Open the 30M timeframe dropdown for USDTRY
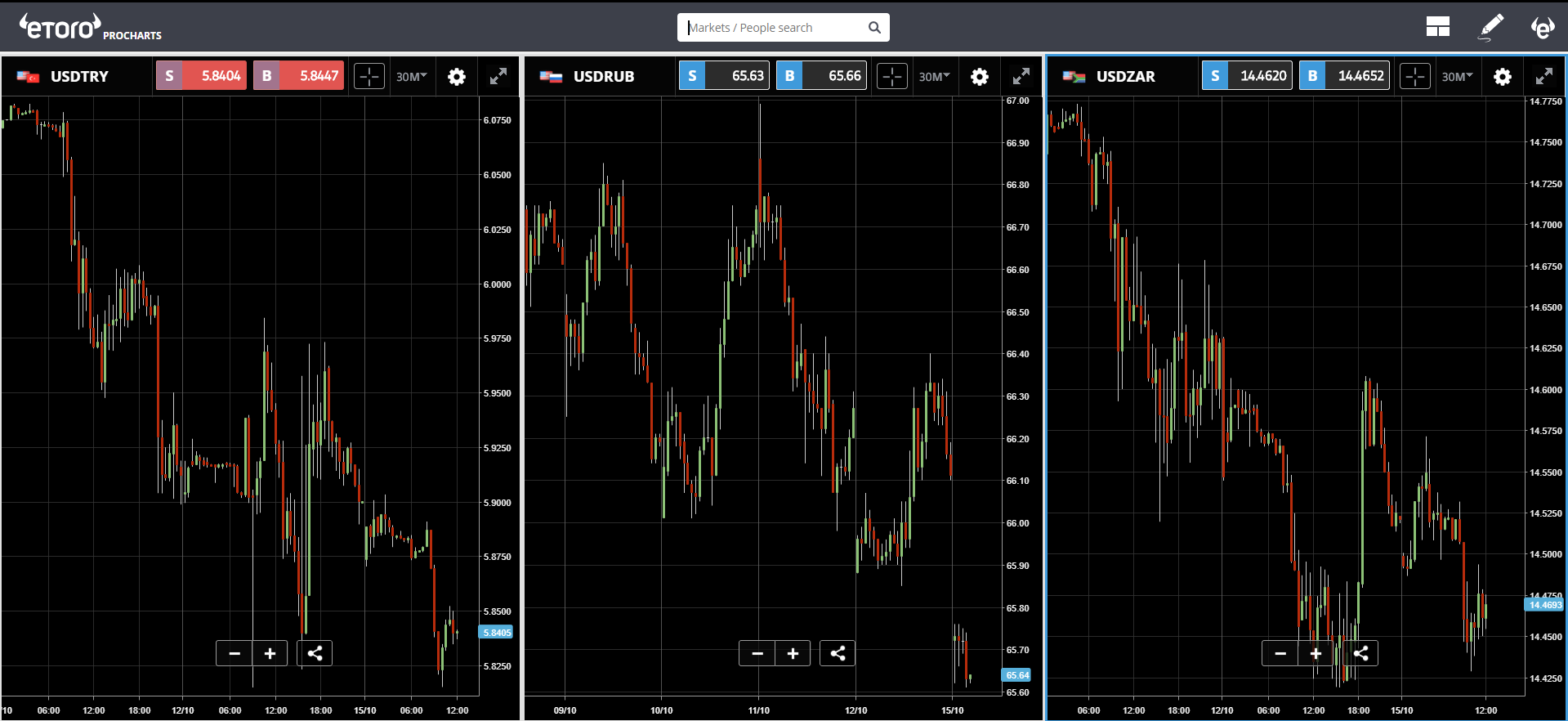This screenshot has height=721, width=1568. (x=411, y=77)
